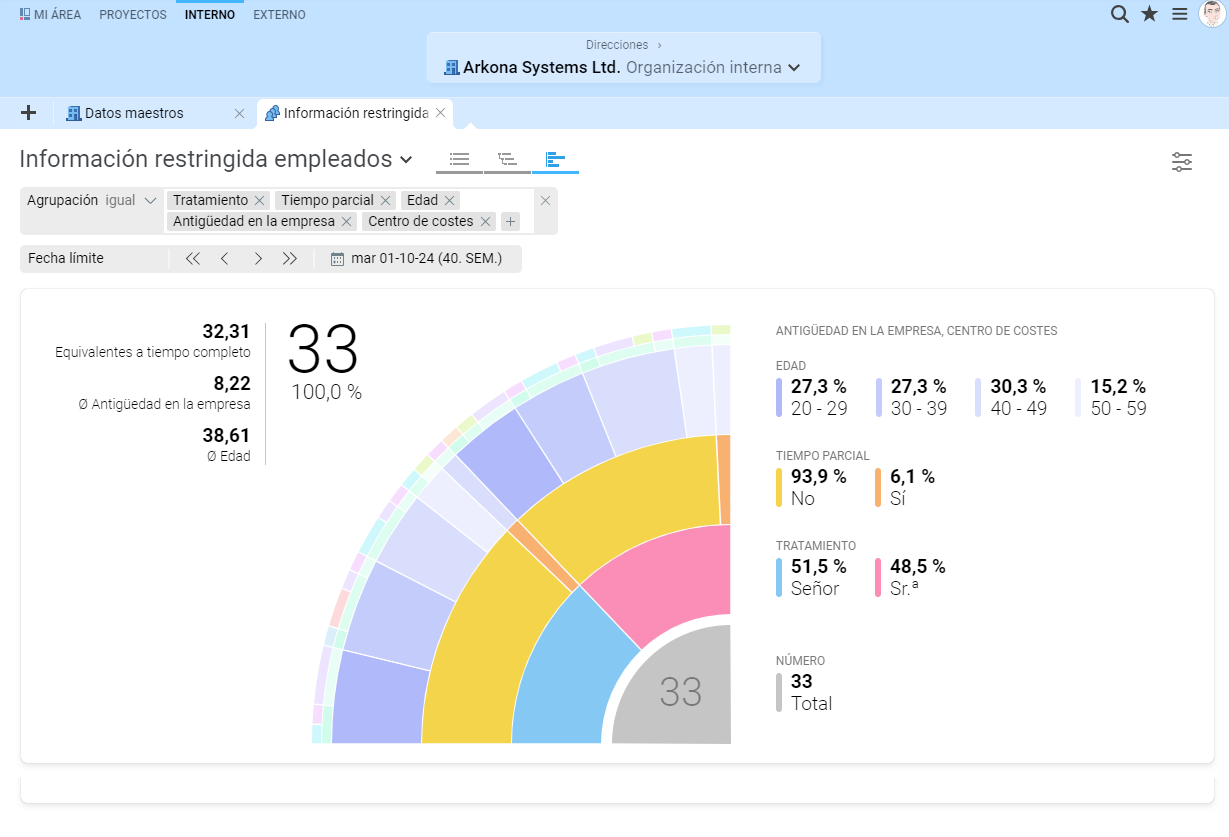Select the yellow No part-time legend swatch
The width and height of the screenshot is (1229, 837).
click(x=779, y=487)
